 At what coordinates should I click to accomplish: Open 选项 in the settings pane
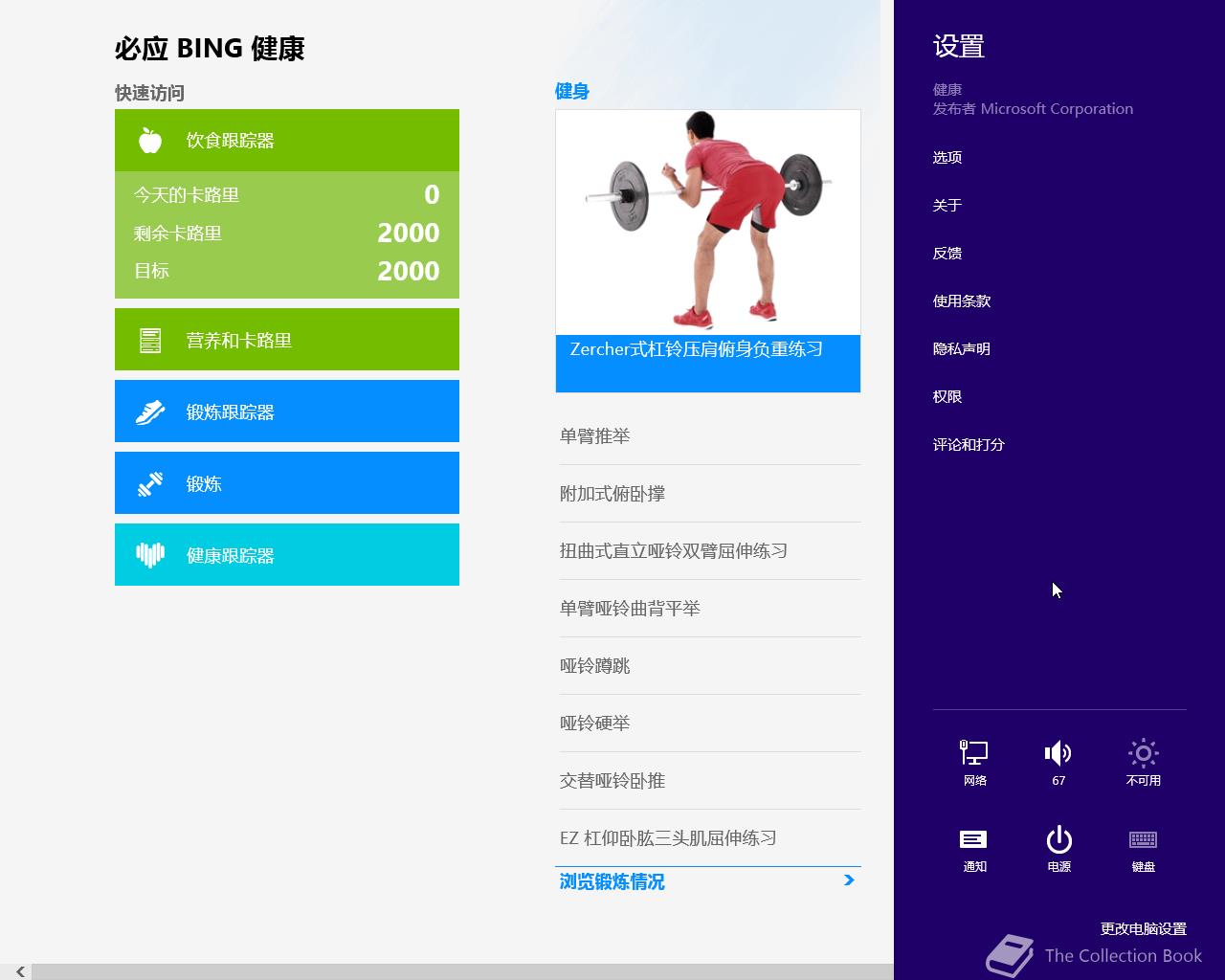[x=947, y=158]
